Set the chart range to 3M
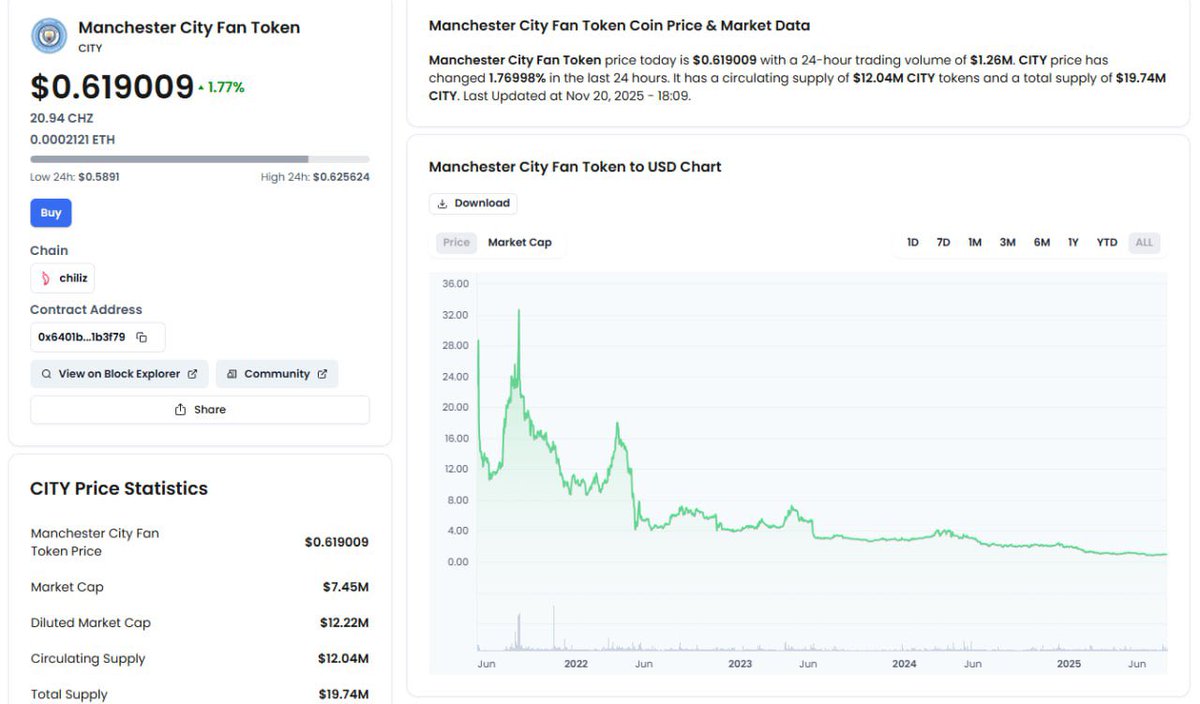Image resolution: width=1200 pixels, height=704 pixels. [x=1007, y=242]
